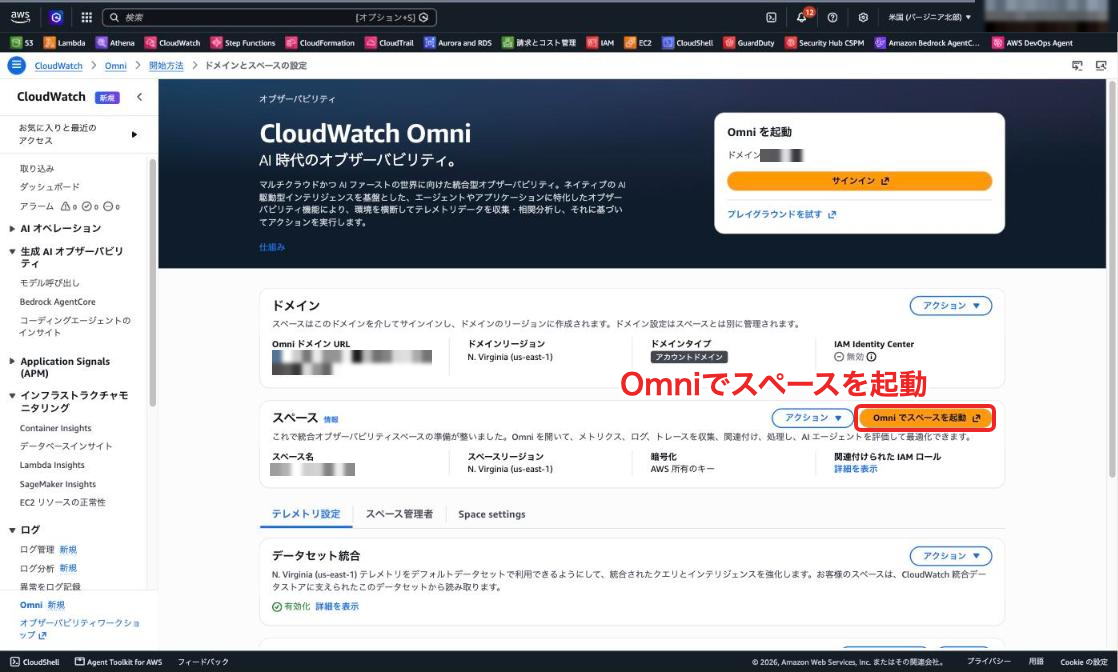Open the region selector dropdown

pyautogui.click(x=929, y=17)
